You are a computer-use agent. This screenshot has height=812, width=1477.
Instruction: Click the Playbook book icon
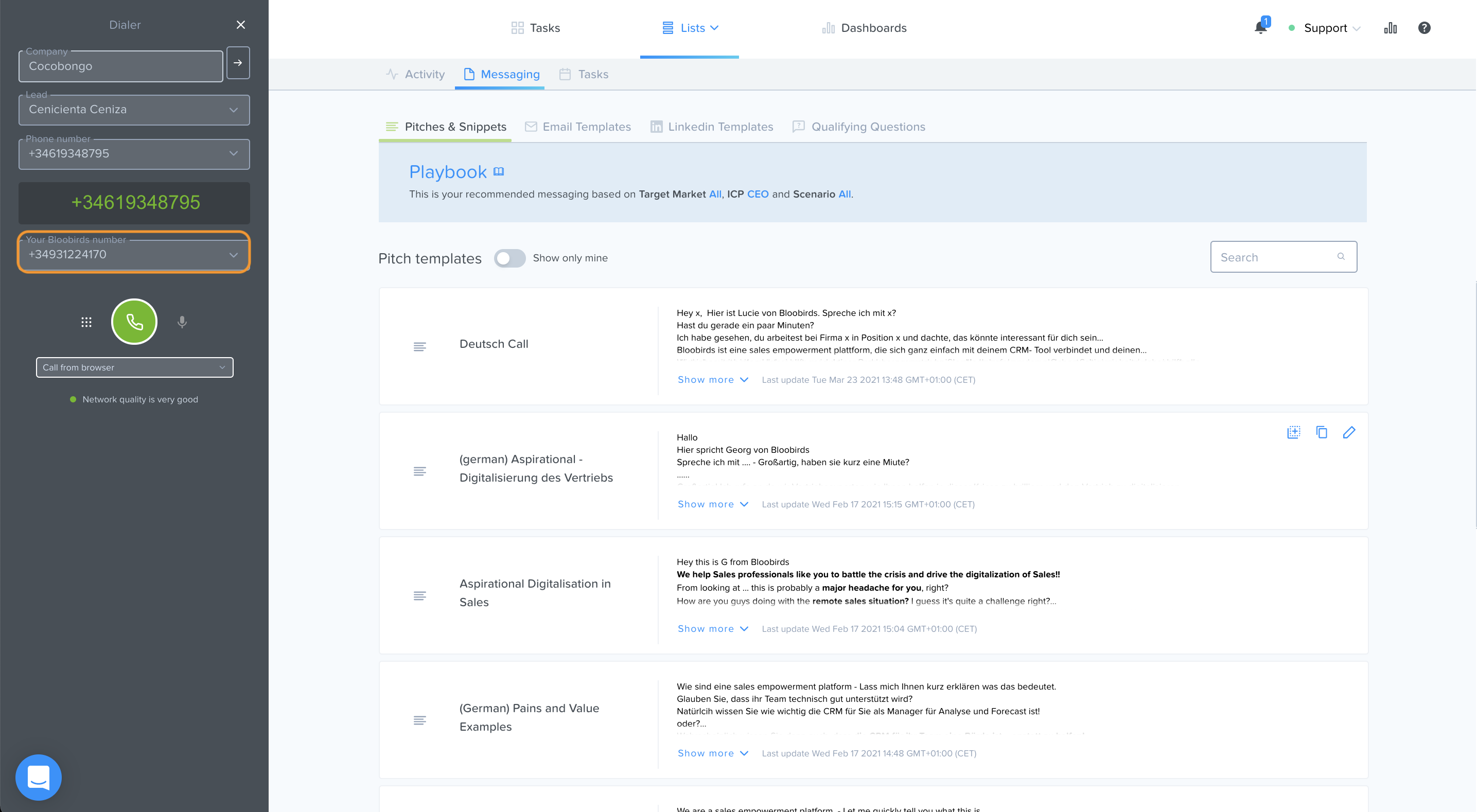[499, 171]
